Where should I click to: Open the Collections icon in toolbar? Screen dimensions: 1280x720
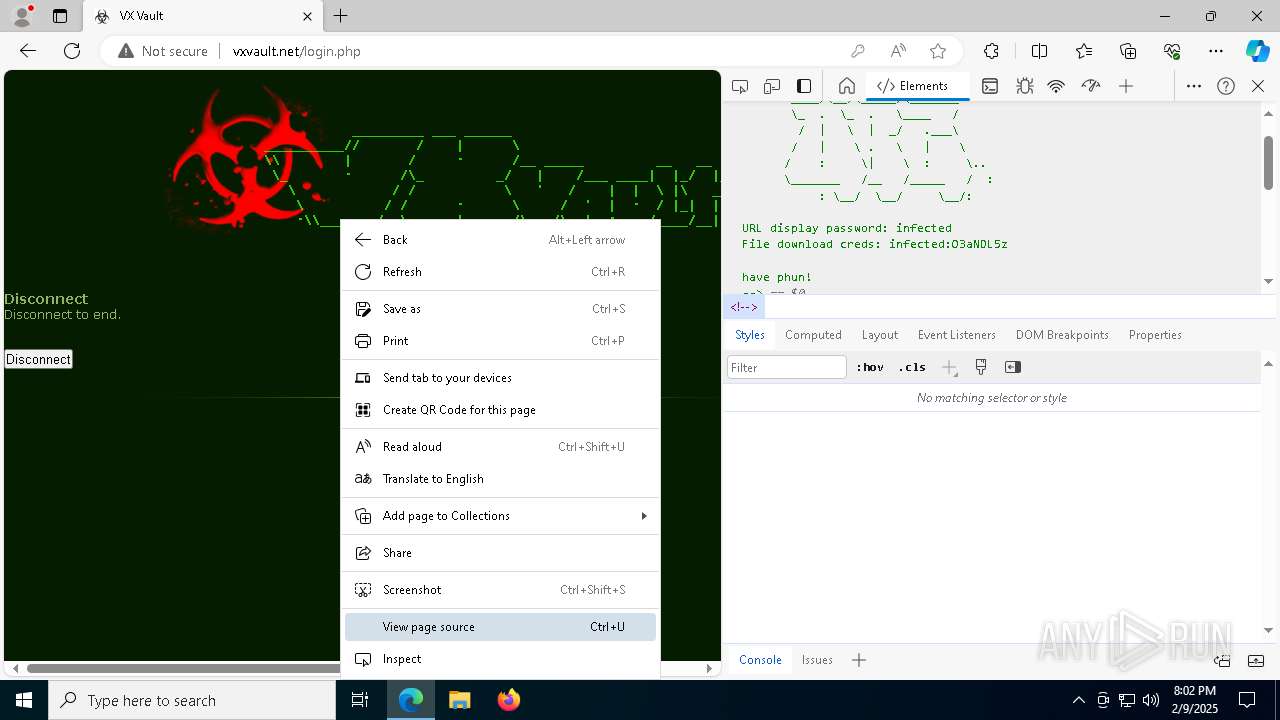click(x=1128, y=51)
